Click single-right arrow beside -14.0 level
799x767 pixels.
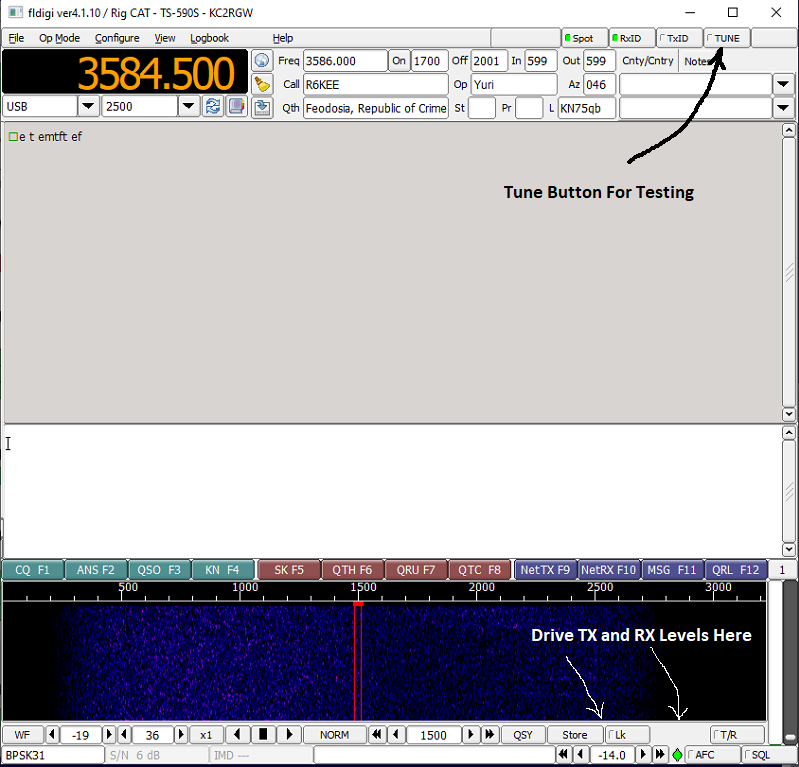[x=643, y=754]
